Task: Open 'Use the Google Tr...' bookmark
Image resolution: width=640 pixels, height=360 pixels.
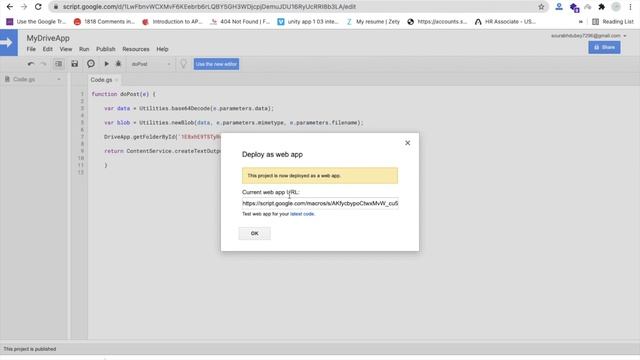Action: click(36, 22)
